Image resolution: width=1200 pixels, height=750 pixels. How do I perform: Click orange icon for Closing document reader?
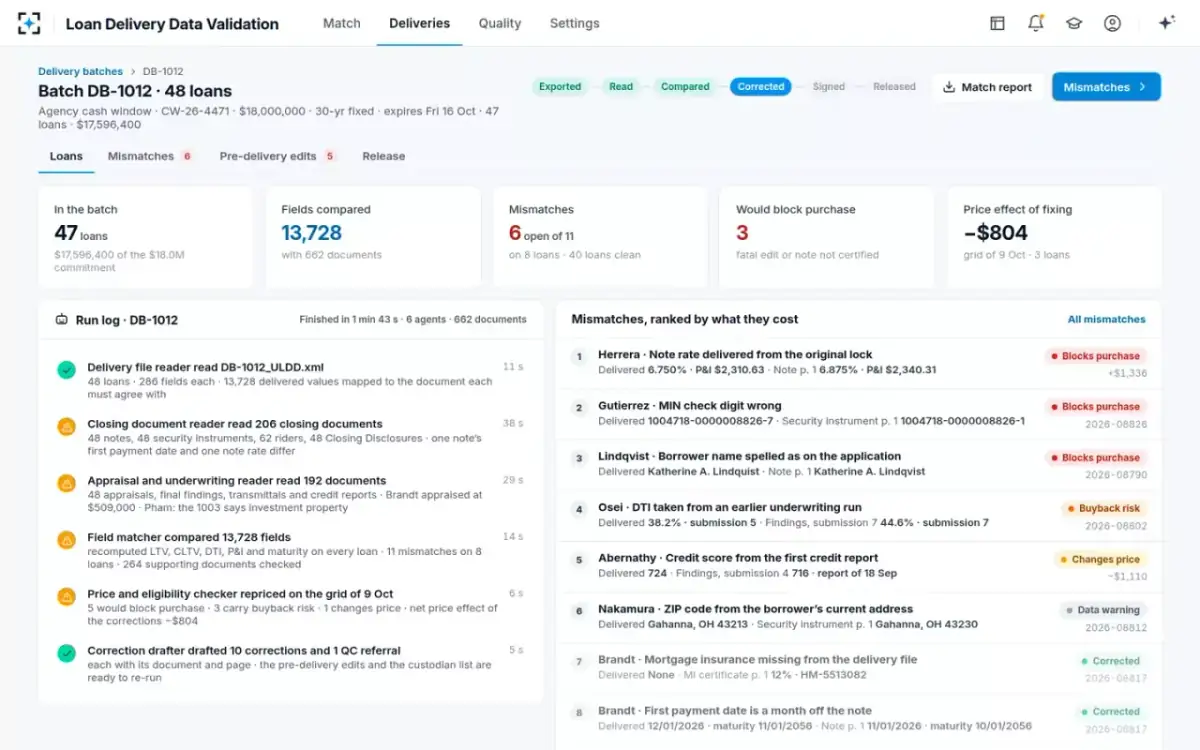coord(66,427)
